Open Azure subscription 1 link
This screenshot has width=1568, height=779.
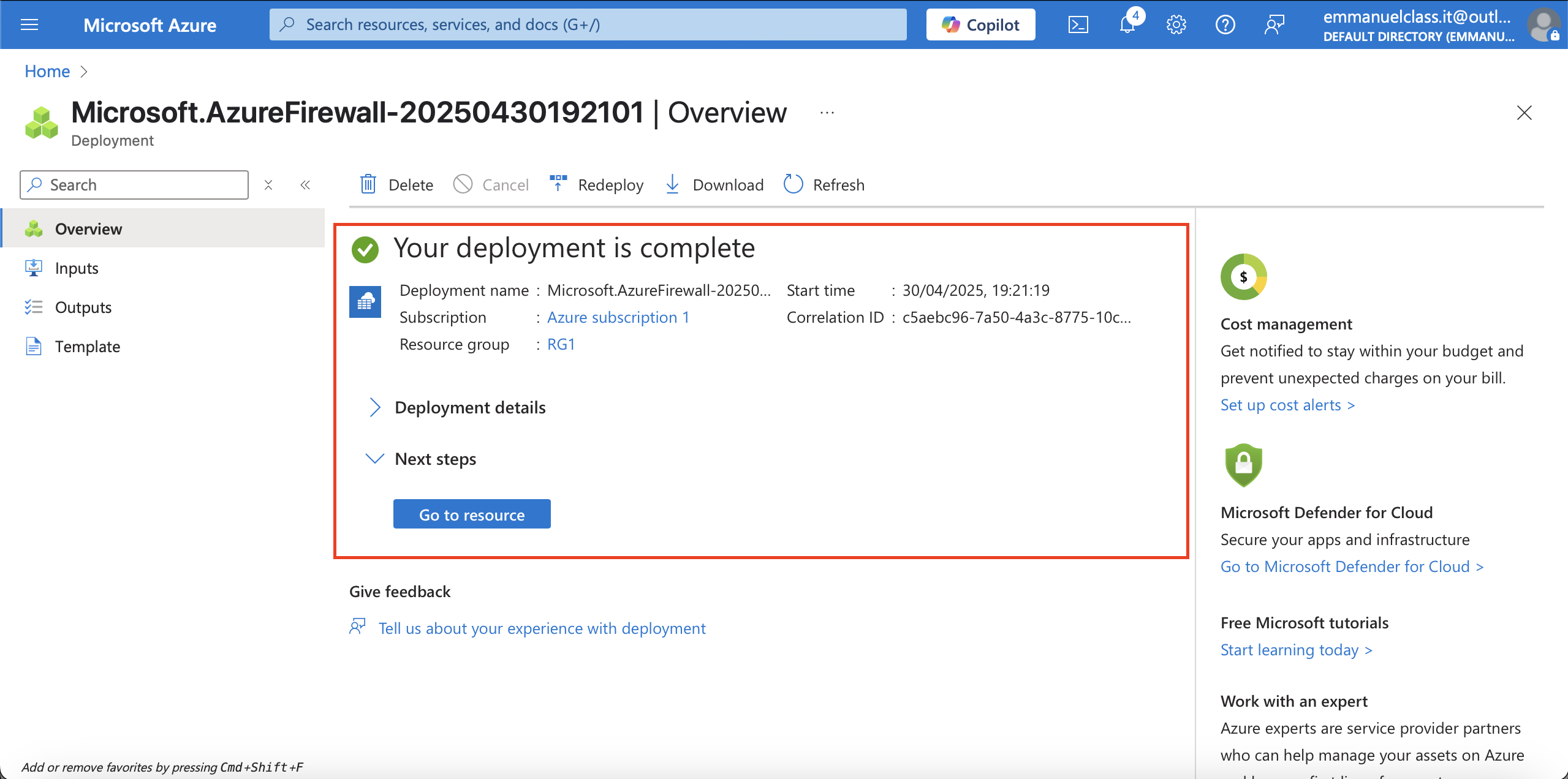pos(618,317)
